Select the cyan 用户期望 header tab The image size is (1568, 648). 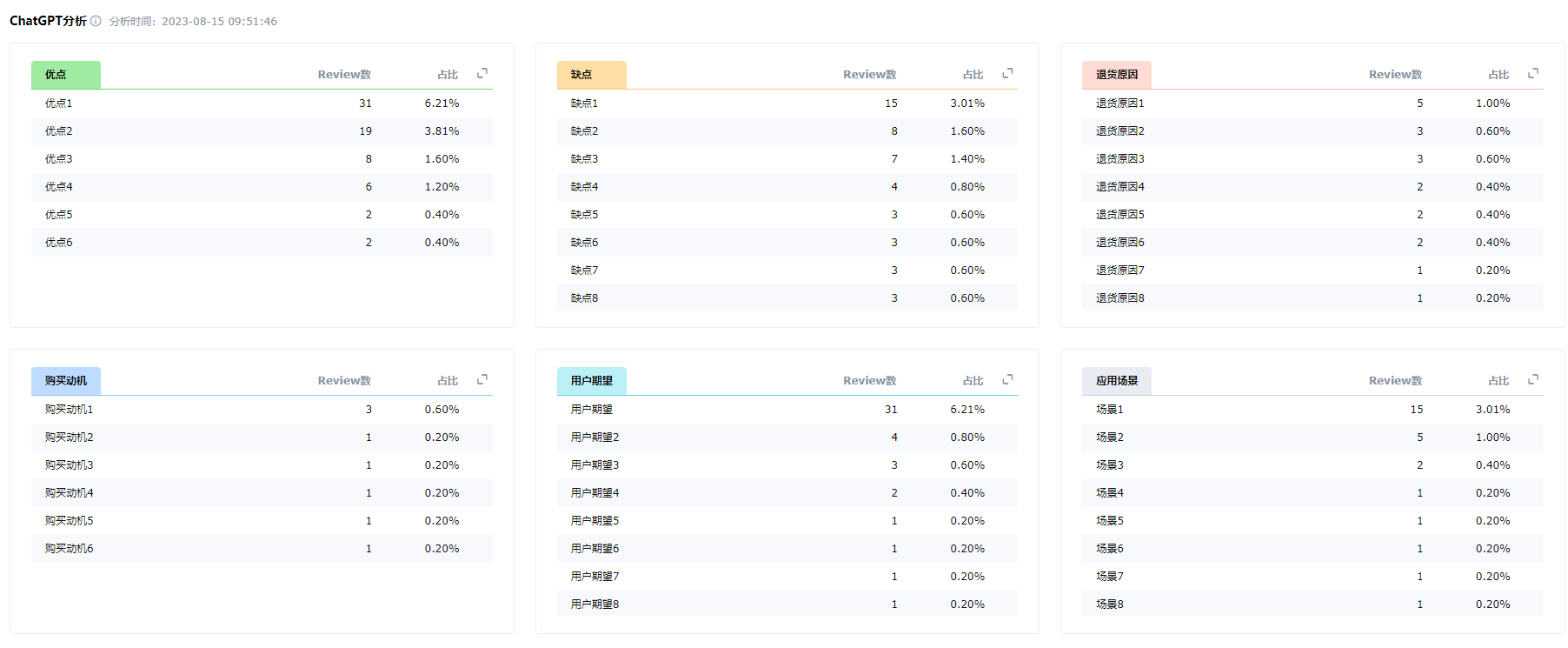click(591, 381)
